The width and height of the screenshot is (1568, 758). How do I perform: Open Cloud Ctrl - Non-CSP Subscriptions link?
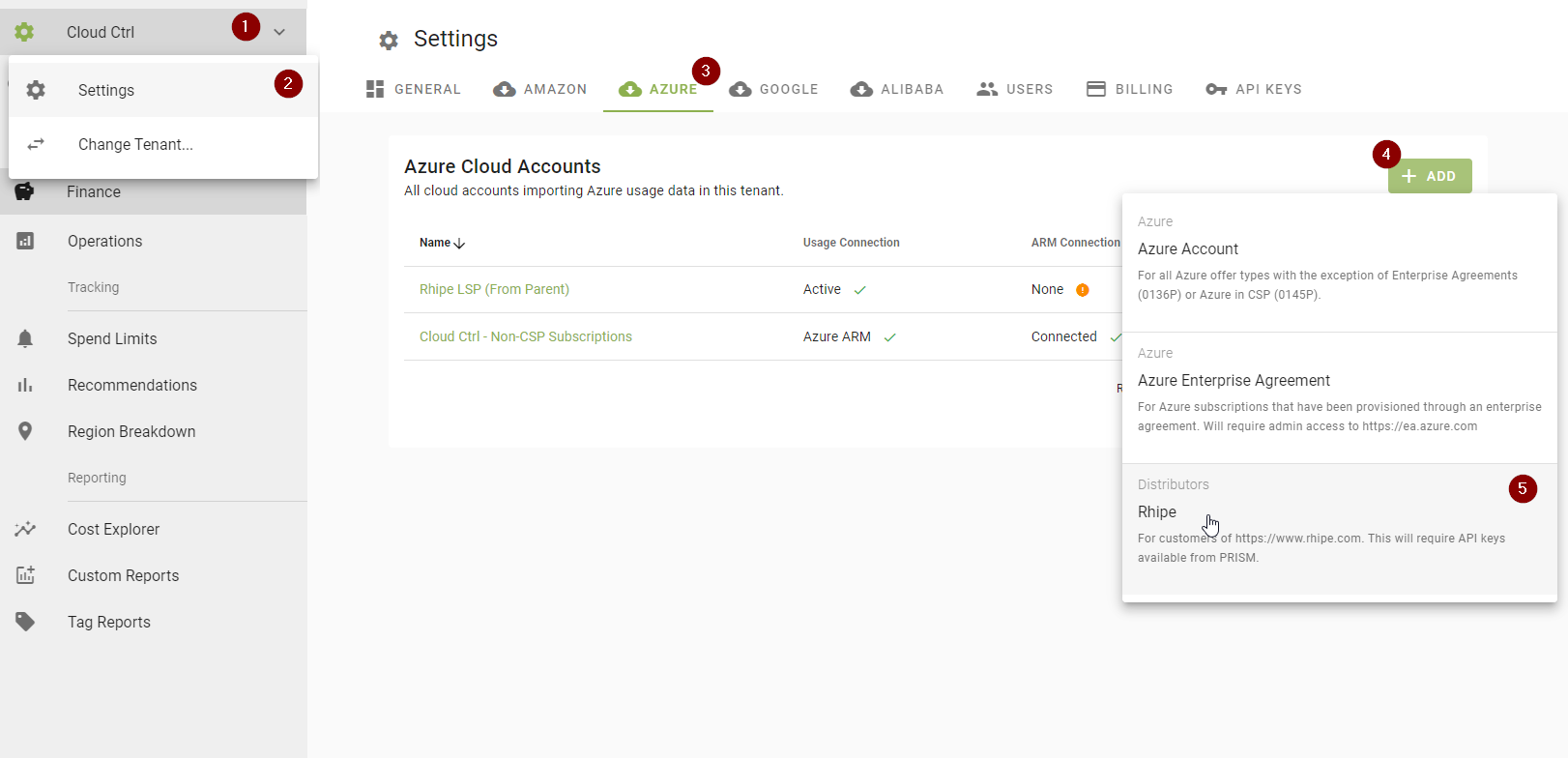525,336
